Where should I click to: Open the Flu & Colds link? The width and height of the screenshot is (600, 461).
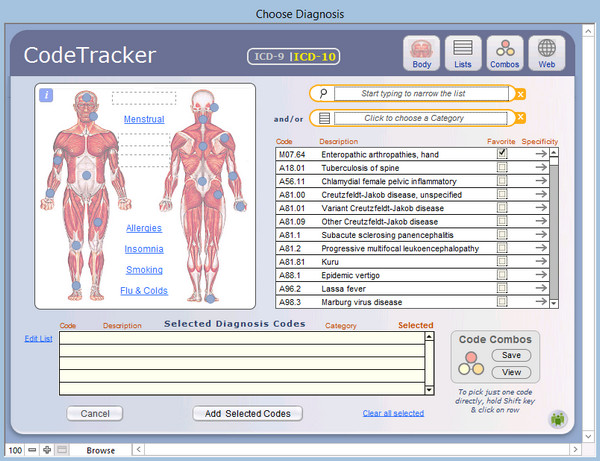(144, 291)
